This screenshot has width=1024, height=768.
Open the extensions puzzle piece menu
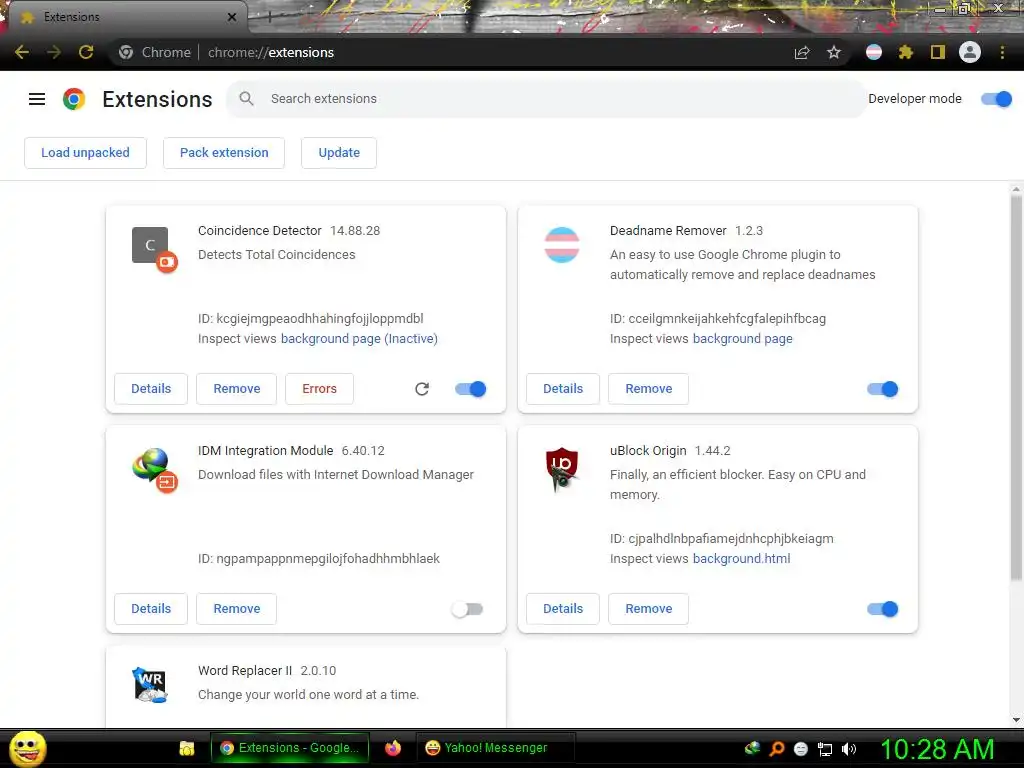(905, 52)
